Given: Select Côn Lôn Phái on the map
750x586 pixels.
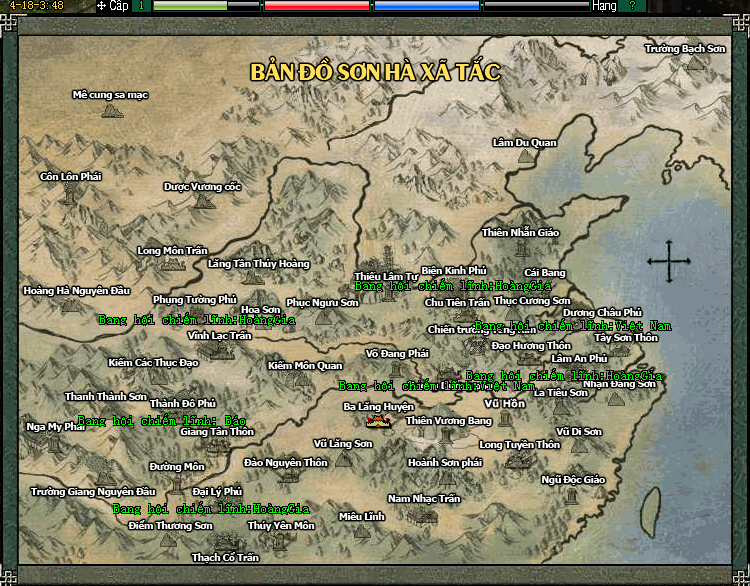Looking at the screenshot, I should click(x=70, y=177).
